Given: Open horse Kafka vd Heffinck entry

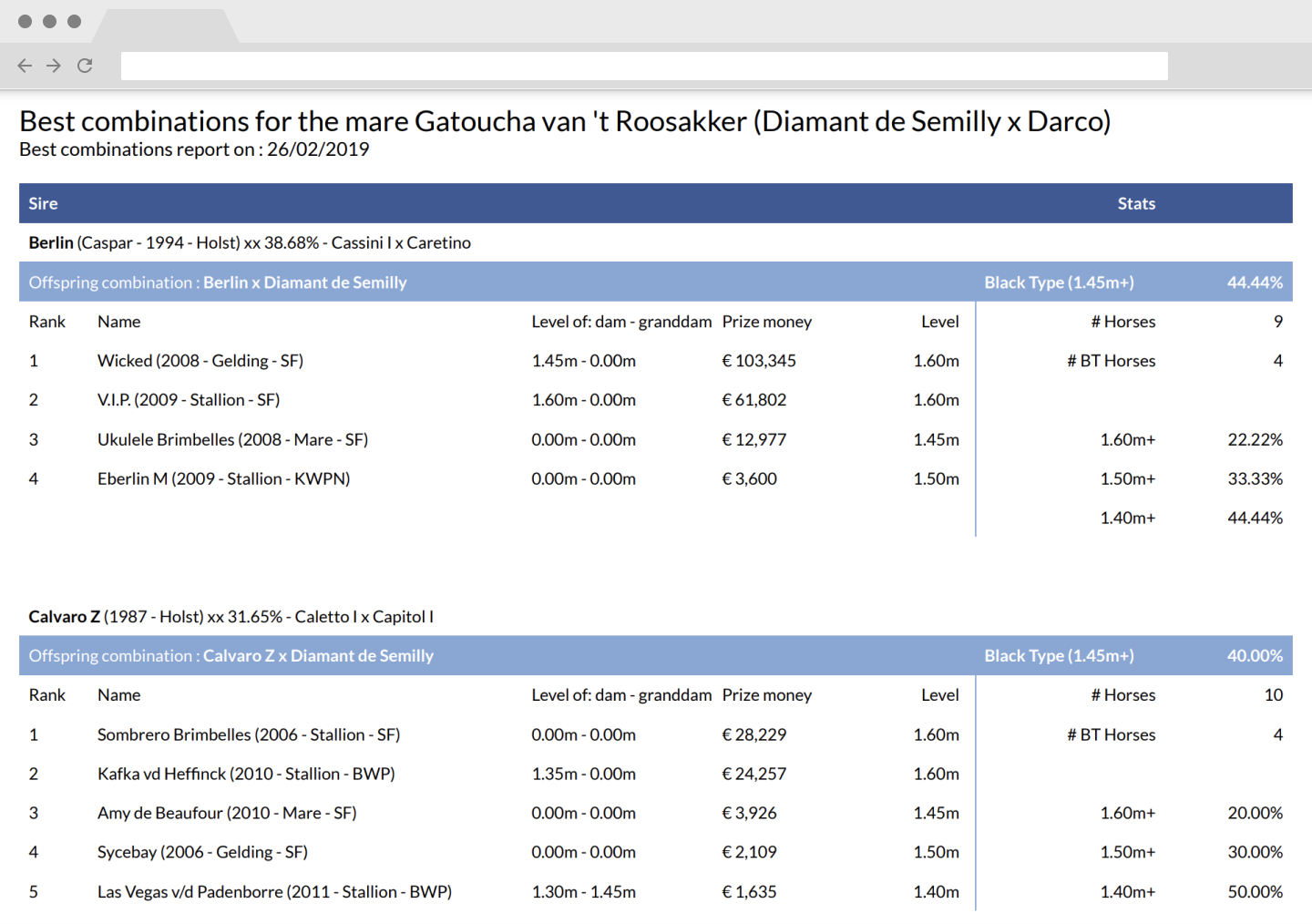Looking at the screenshot, I should tap(246, 774).
